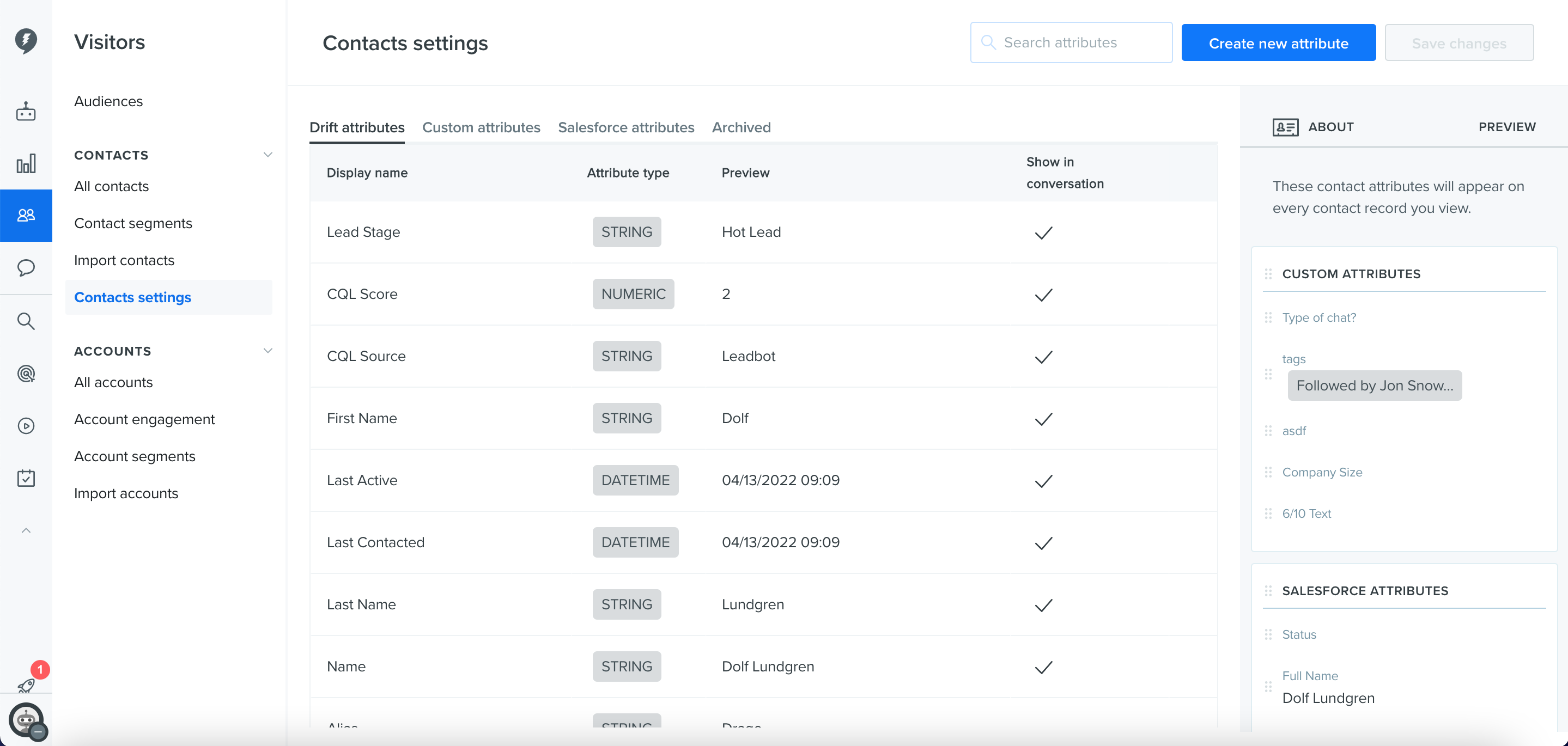The width and height of the screenshot is (1568, 746).
Task: Grab the Salesforce Attributes section drag handle
Action: [x=1268, y=591]
